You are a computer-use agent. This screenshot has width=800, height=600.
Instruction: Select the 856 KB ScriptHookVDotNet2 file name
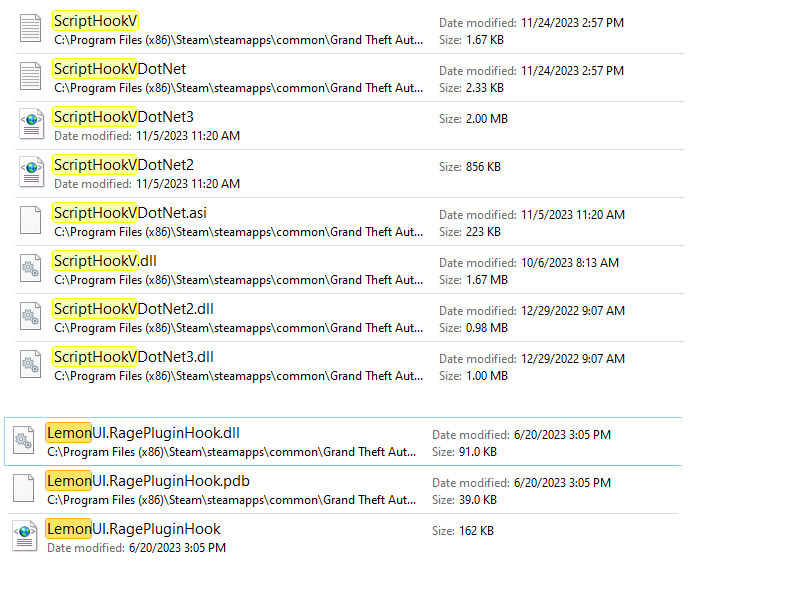click(x=123, y=165)
